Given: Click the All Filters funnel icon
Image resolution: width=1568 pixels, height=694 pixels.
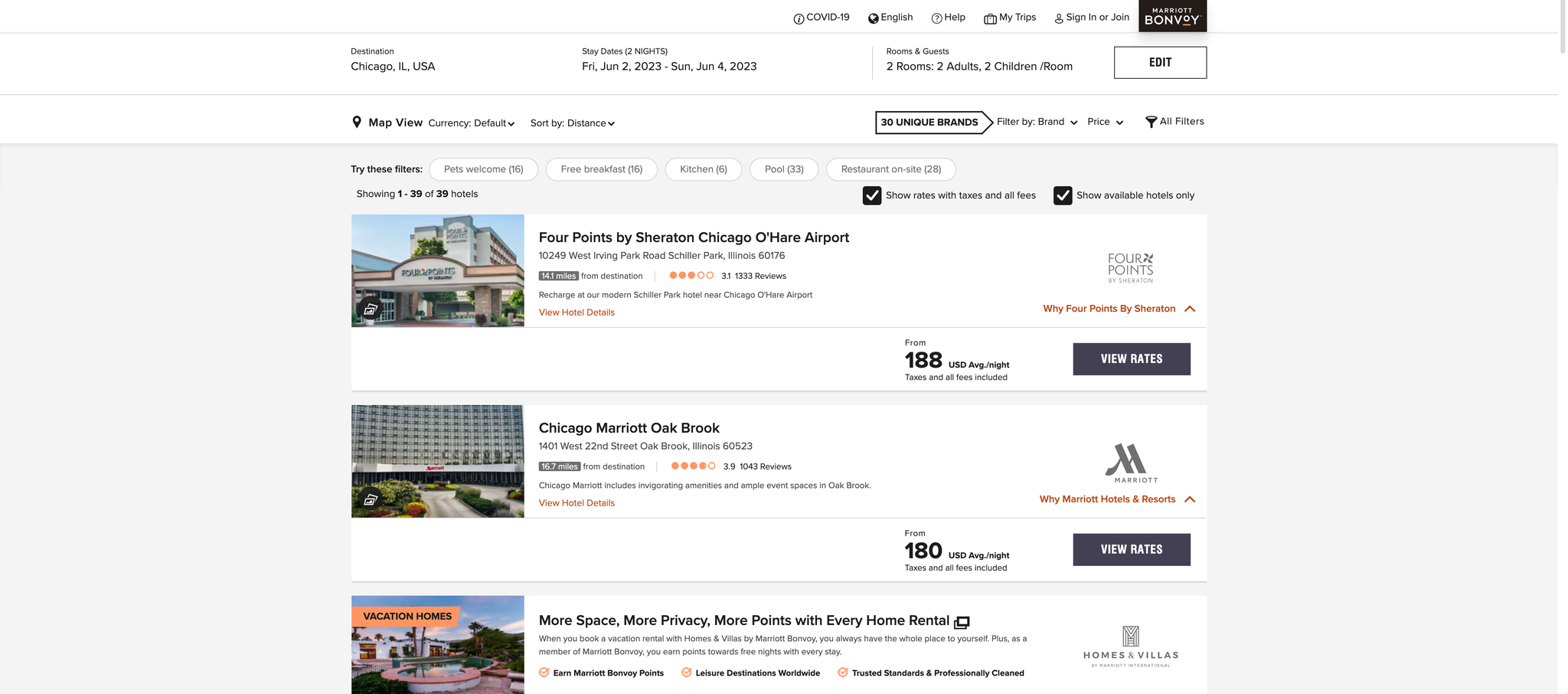Looking at the screenshot, I should [1151, 123].
